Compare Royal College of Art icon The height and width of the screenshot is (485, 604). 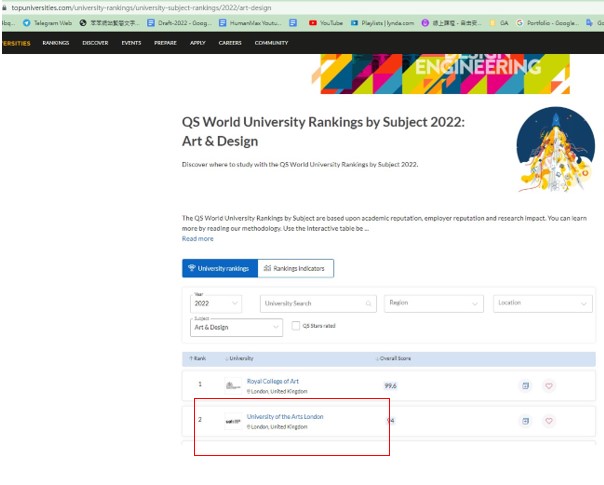[x=525, y=386]
